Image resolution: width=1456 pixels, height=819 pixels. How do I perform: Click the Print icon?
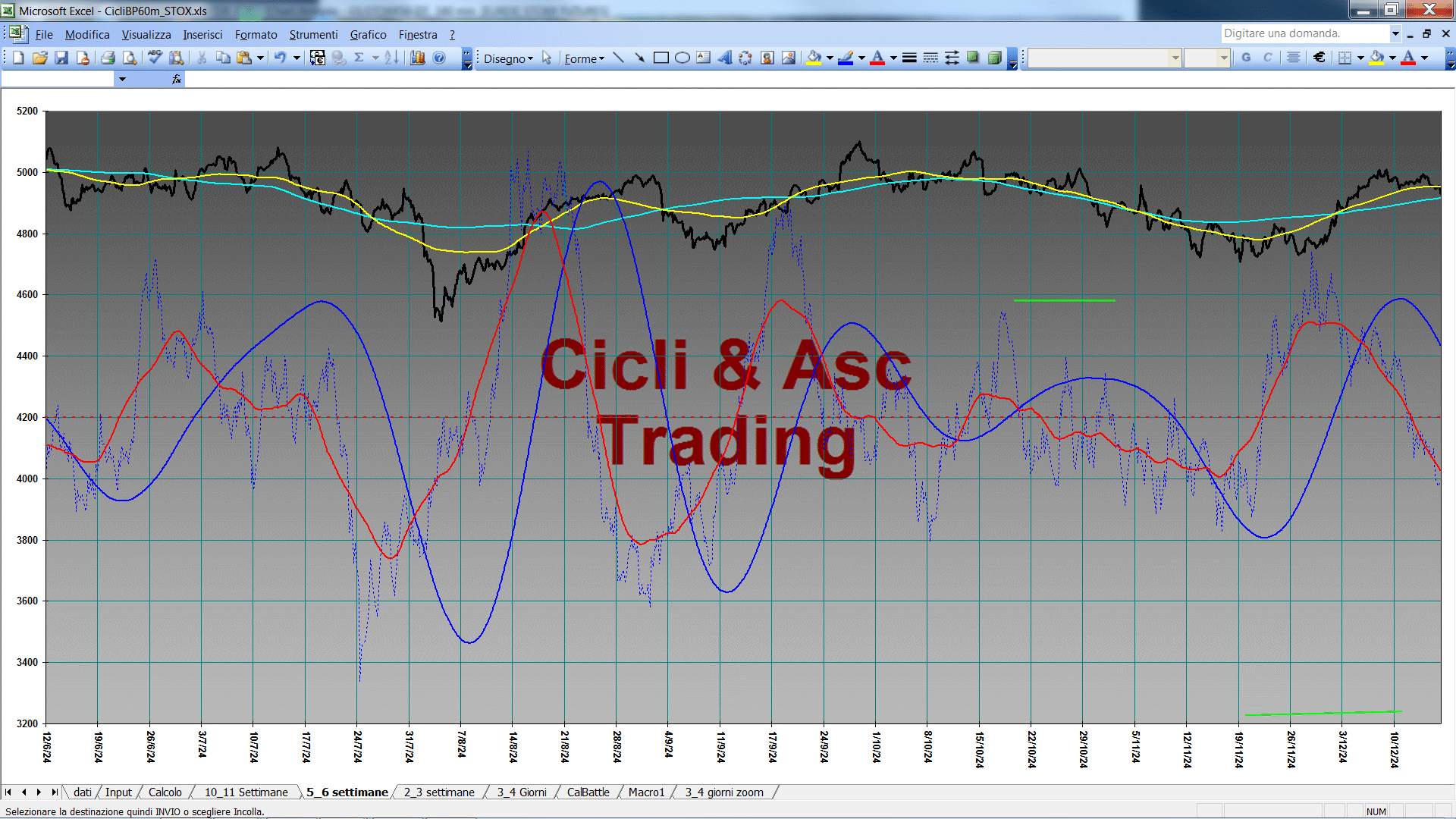pos(108,58)
